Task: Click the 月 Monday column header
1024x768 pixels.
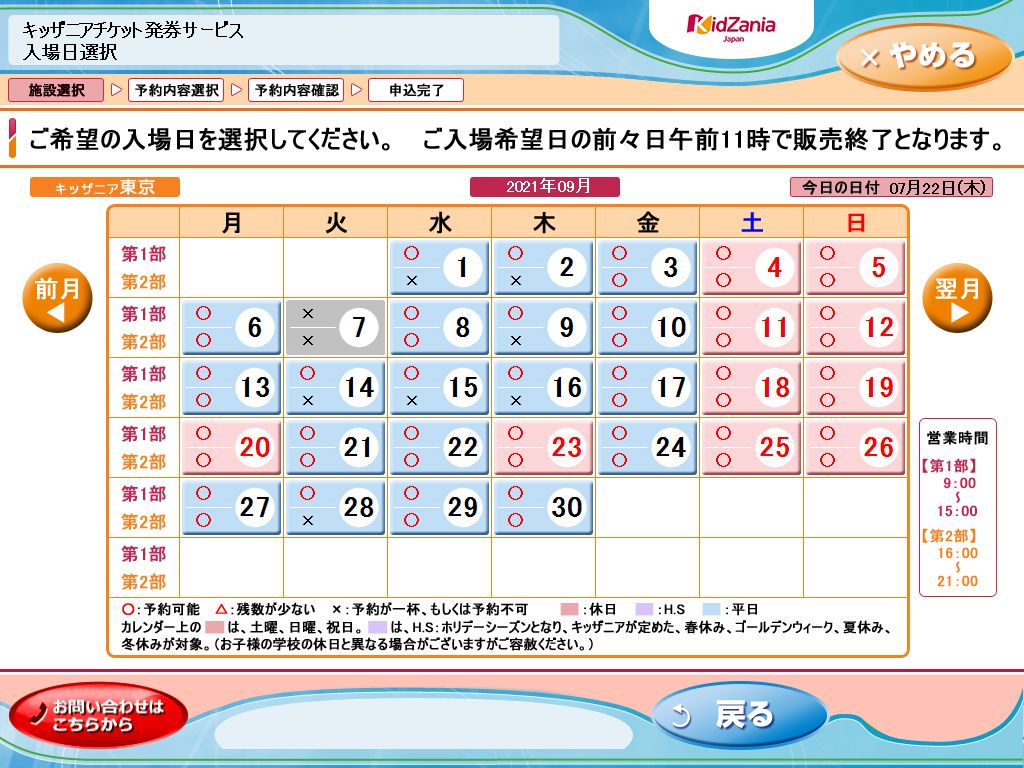Action: point(232,223)
